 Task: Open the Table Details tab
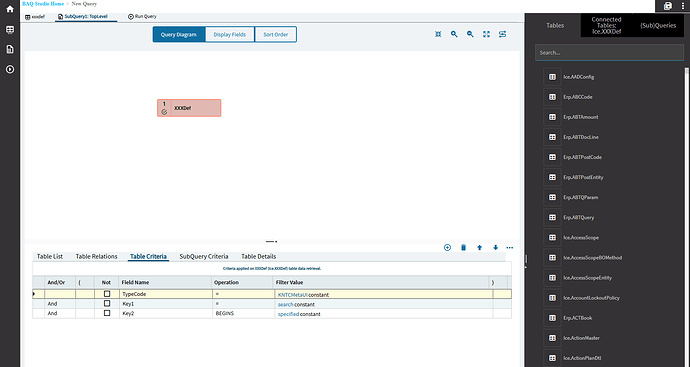258,257
